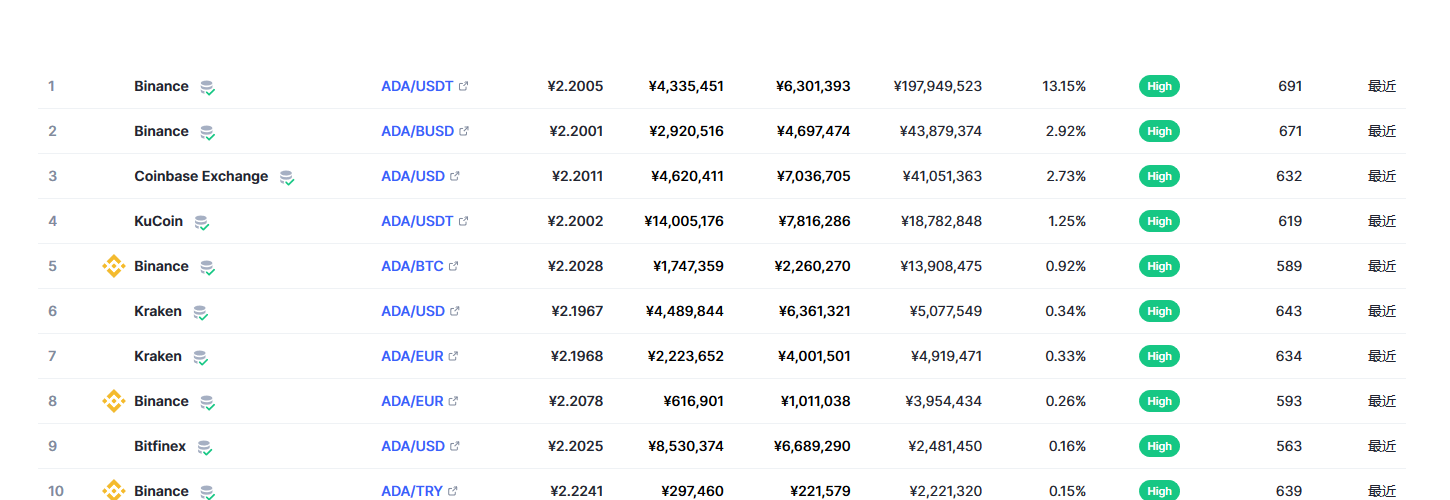Click High badge in ADA/BTC row
Viewport: 1450px width, 500px height.
pyautogui.click(x=1159, y=266)
